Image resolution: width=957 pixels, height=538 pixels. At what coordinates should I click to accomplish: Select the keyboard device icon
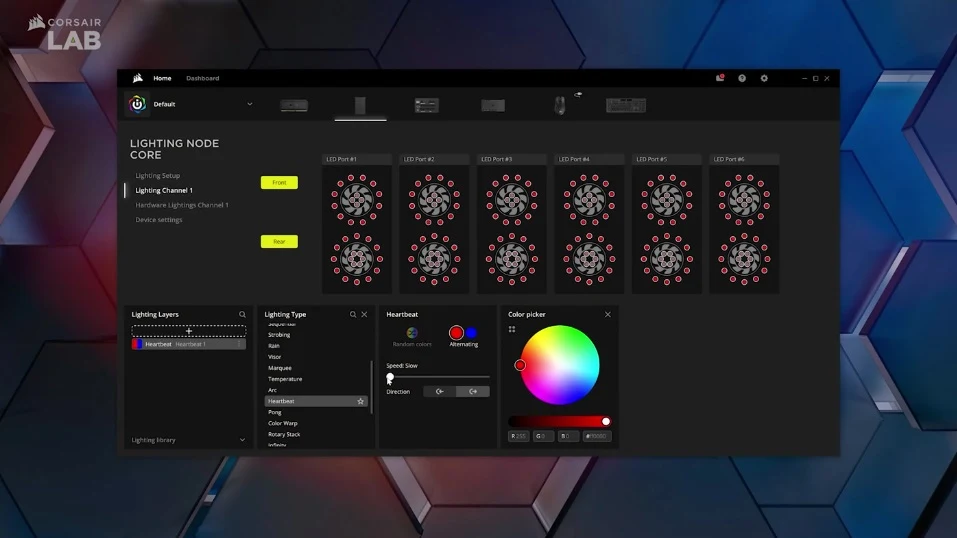[626, 105]
